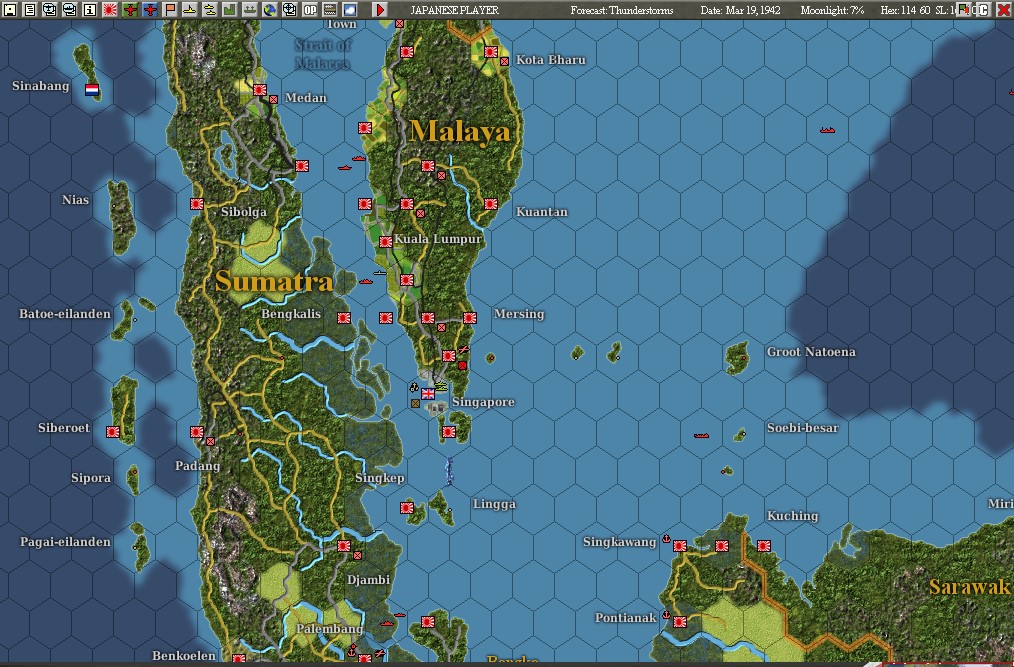This screenshot has width=1014, height=667.
Task: Select red ship task force near Soebi-besar
Action: click(x=701, y=435)
